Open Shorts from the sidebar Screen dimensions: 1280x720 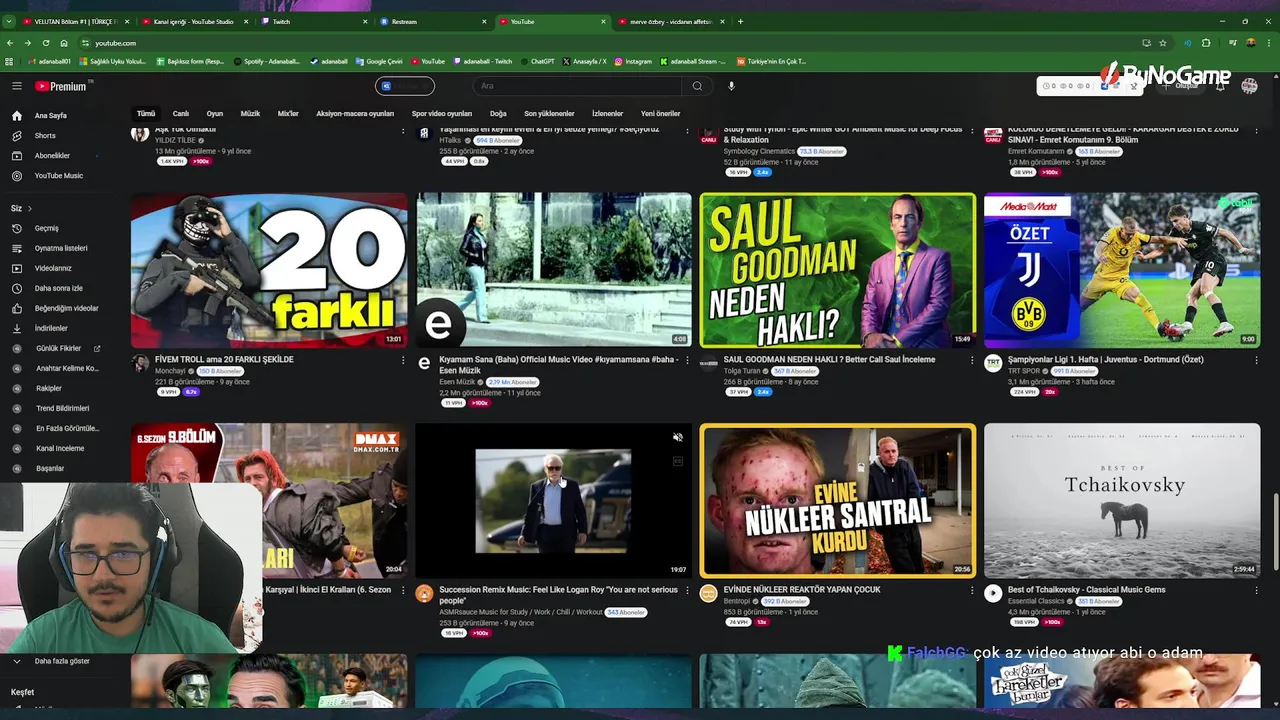(45, 136)
